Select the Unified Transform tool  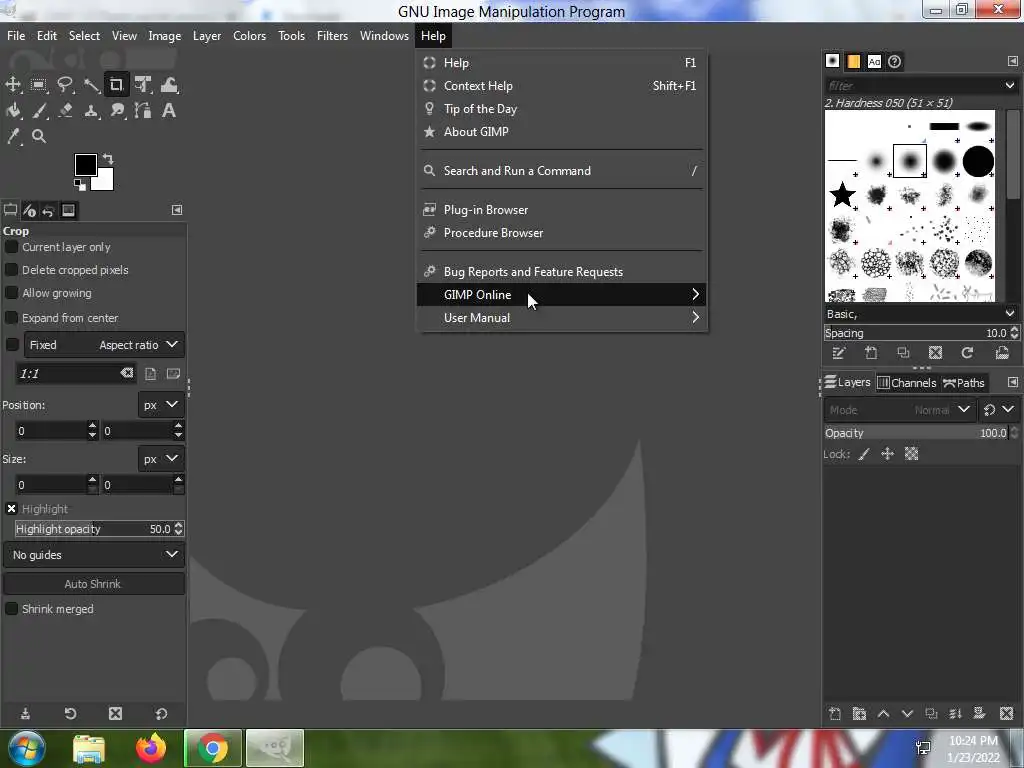(142, 85)
